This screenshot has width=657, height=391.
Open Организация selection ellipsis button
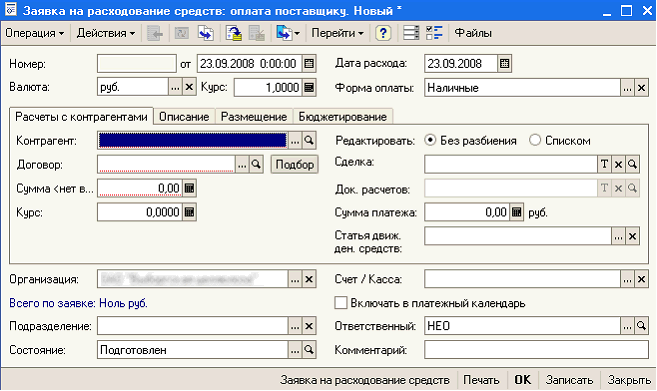[x=295, y=279]
